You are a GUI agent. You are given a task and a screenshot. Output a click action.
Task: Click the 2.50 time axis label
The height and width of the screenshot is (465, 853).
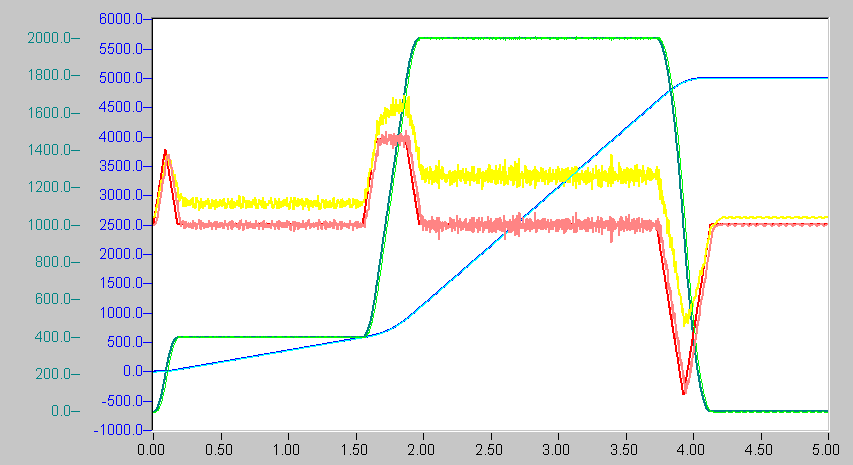(x=489, y=450)
